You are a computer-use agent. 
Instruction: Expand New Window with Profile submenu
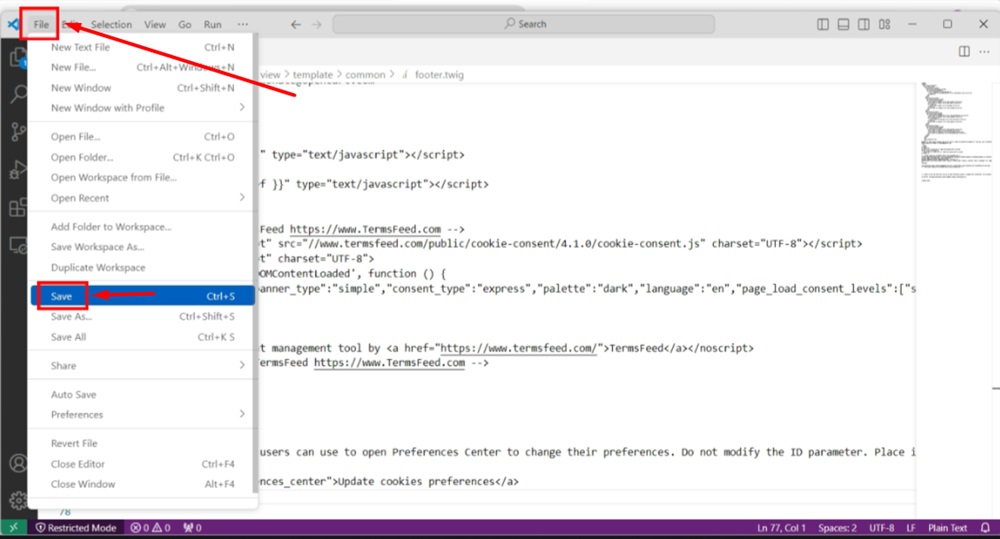[143, 108]
